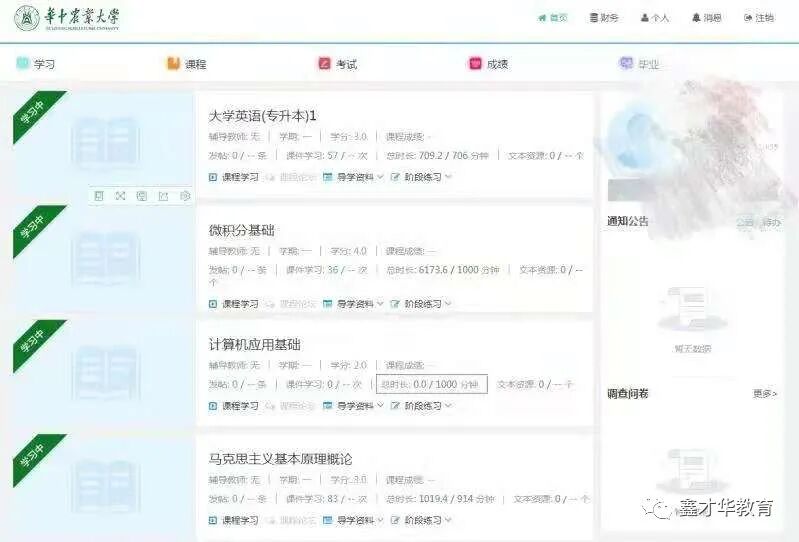Switch to the 考试 tab
799x542 pixels.
(x=337, y=64)
